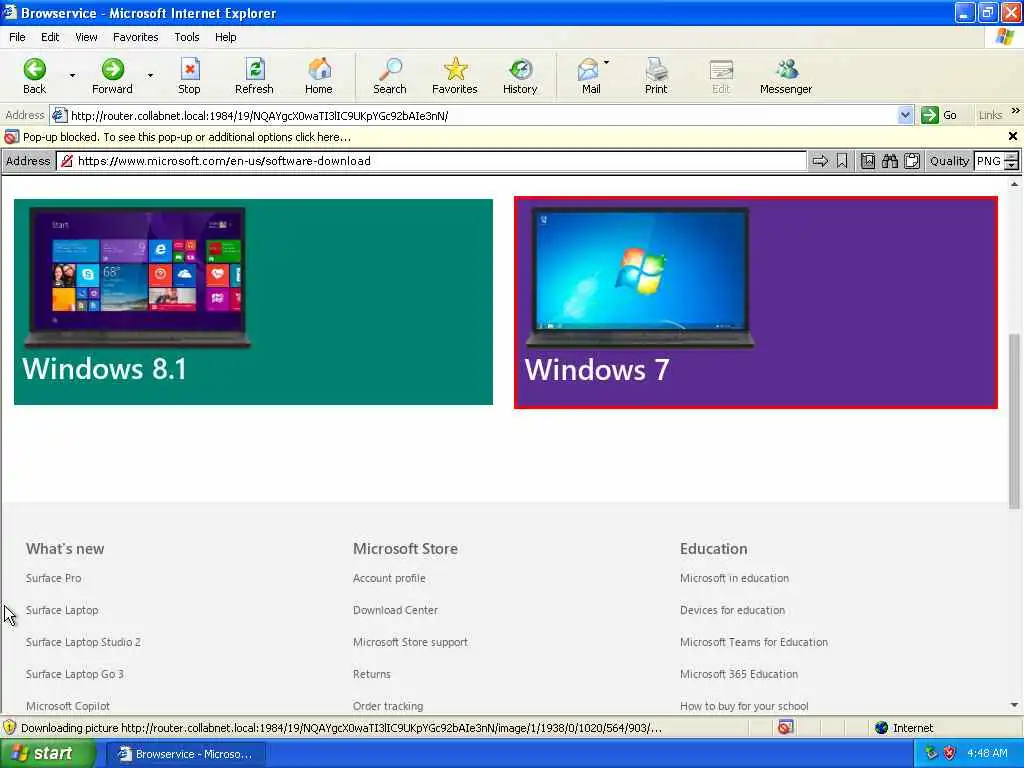Open the Download Center link
Image resolution: width=1024 pixels, height=768 pixels.
tap(395, 610)
